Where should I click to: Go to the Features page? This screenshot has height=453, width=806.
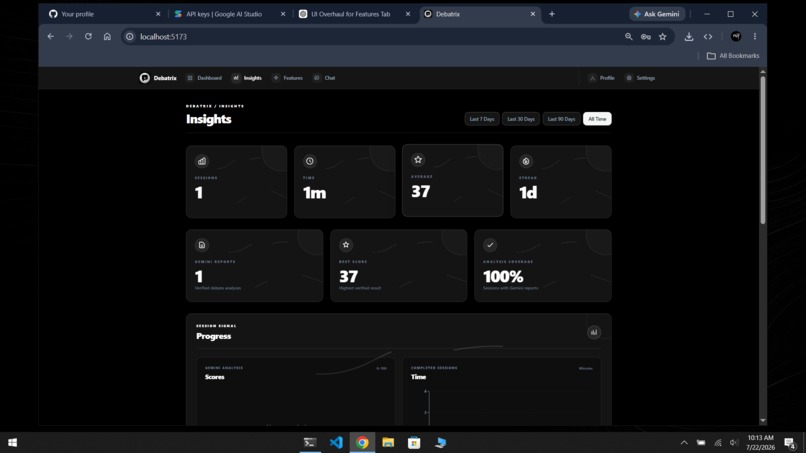tap(288, 78)
